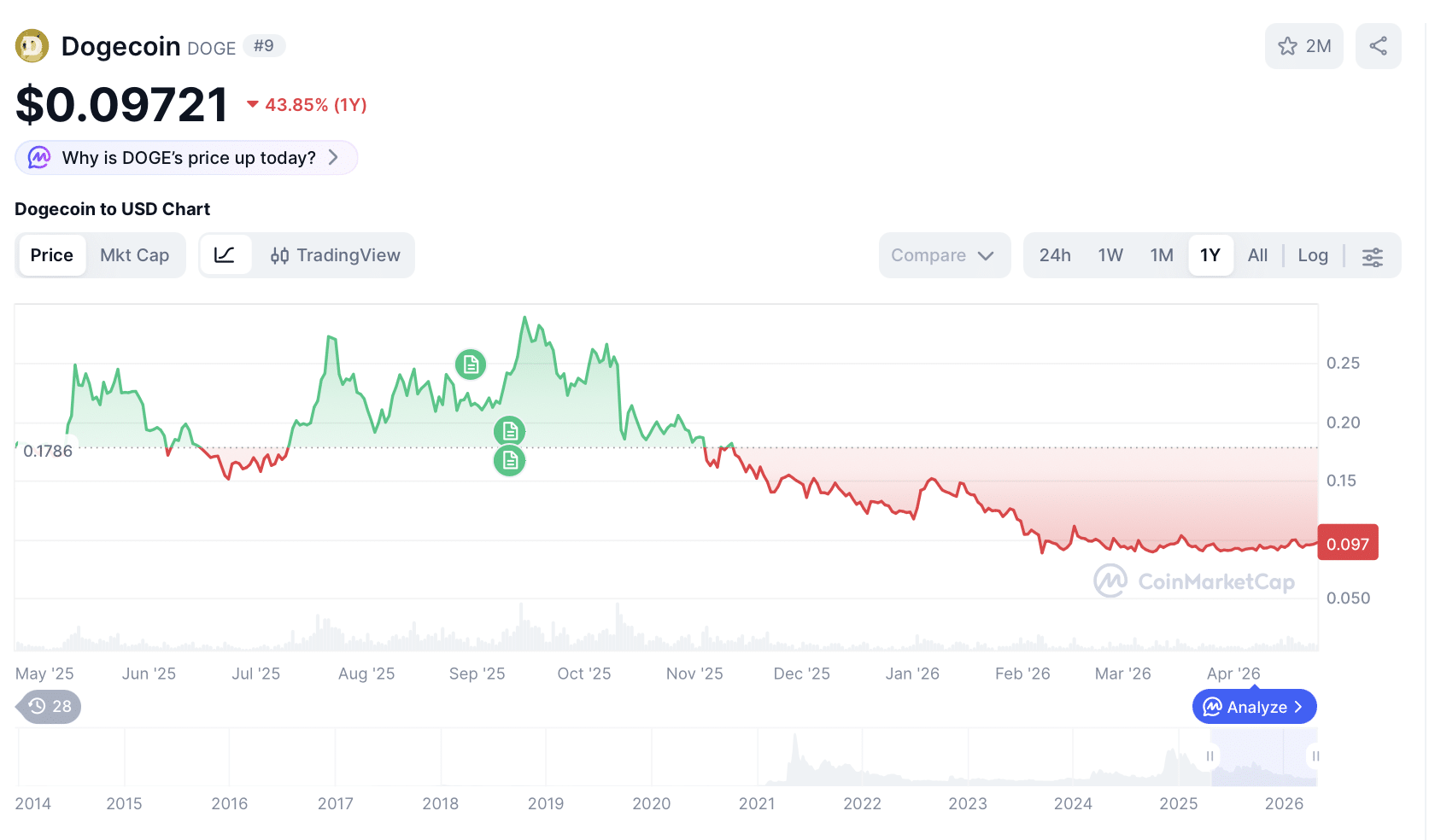The image size is (1435, 840).
Task: Open the share options
Action: [1378, 45]
